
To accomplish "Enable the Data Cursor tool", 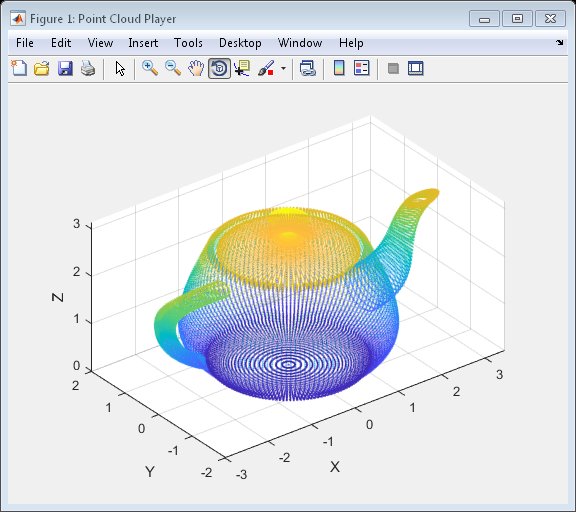I will point(242,68).
